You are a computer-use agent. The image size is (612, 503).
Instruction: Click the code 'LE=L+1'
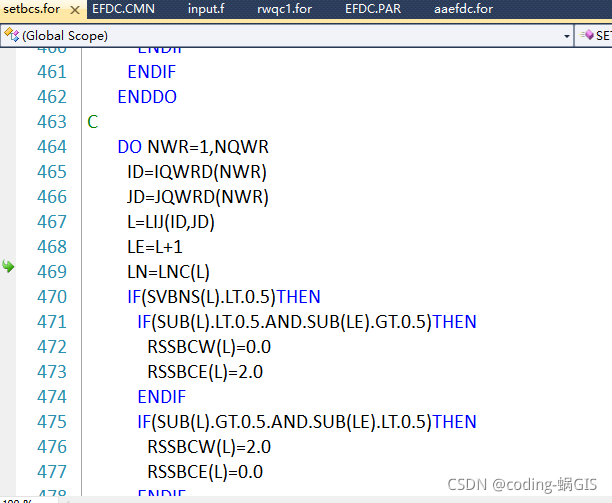coord(155,247)
